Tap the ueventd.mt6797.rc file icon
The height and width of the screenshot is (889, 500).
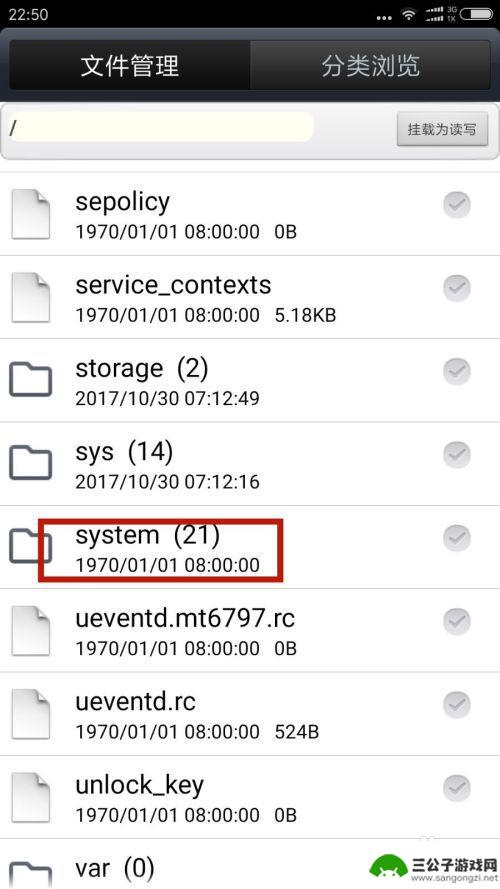(31, 630)
